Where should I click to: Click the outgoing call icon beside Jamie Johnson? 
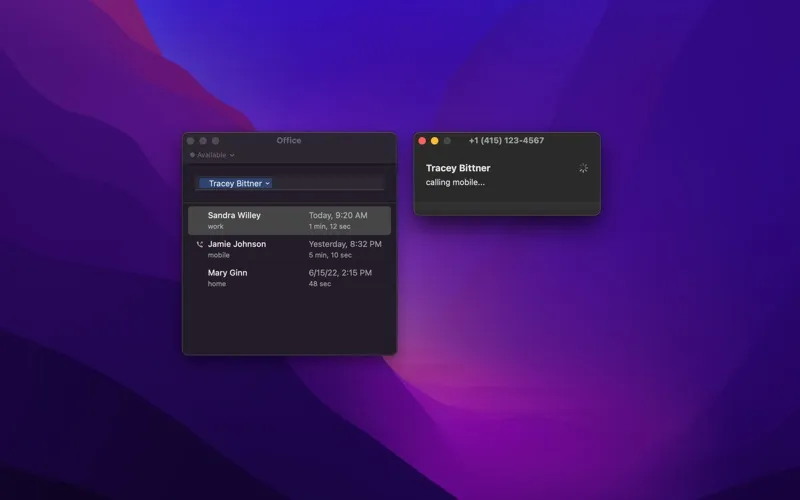[x=199, y=244]
